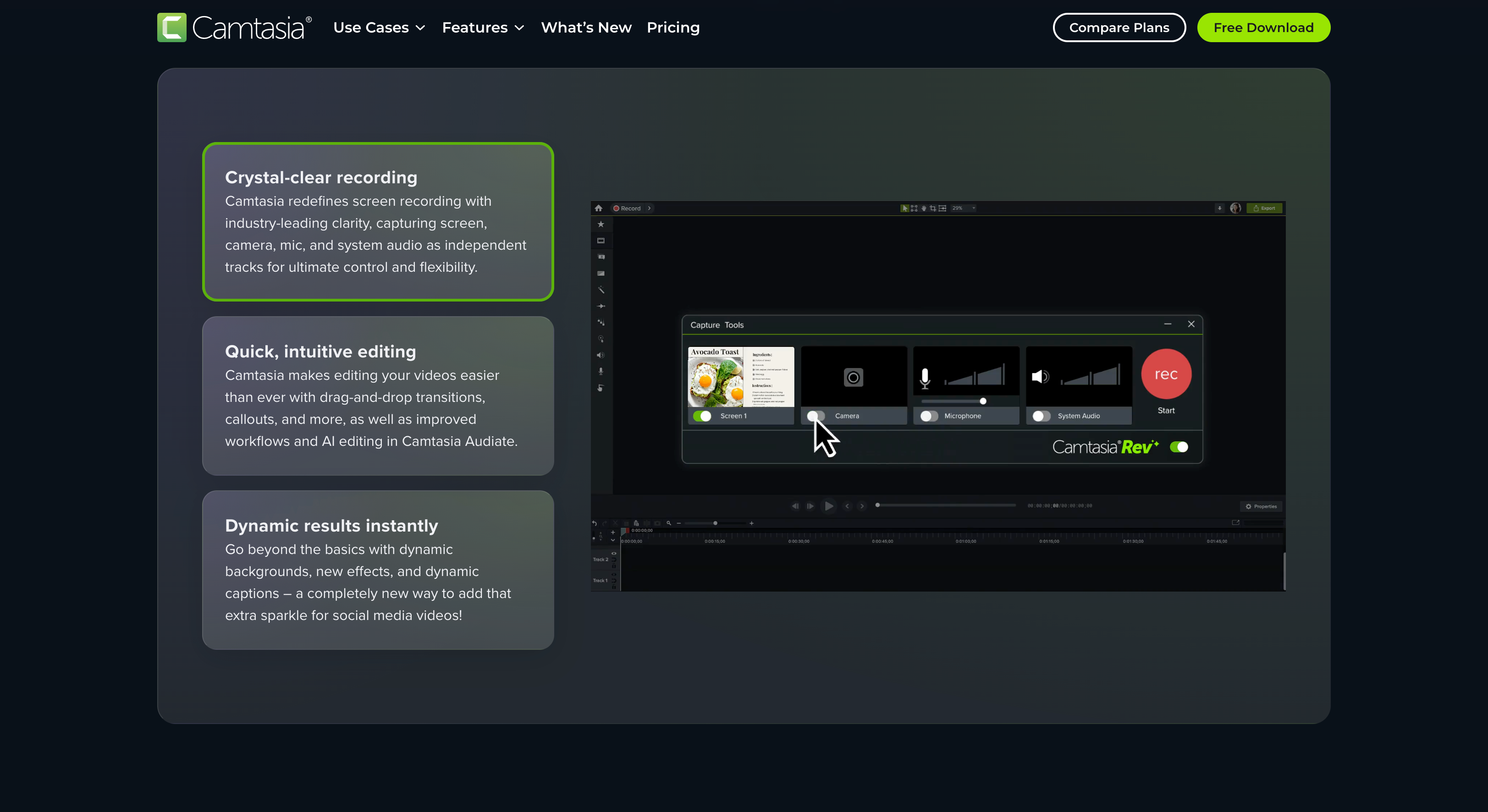
Task: Open the Favorites star panel in the sidebar
Action: click(x=601, y=224)
